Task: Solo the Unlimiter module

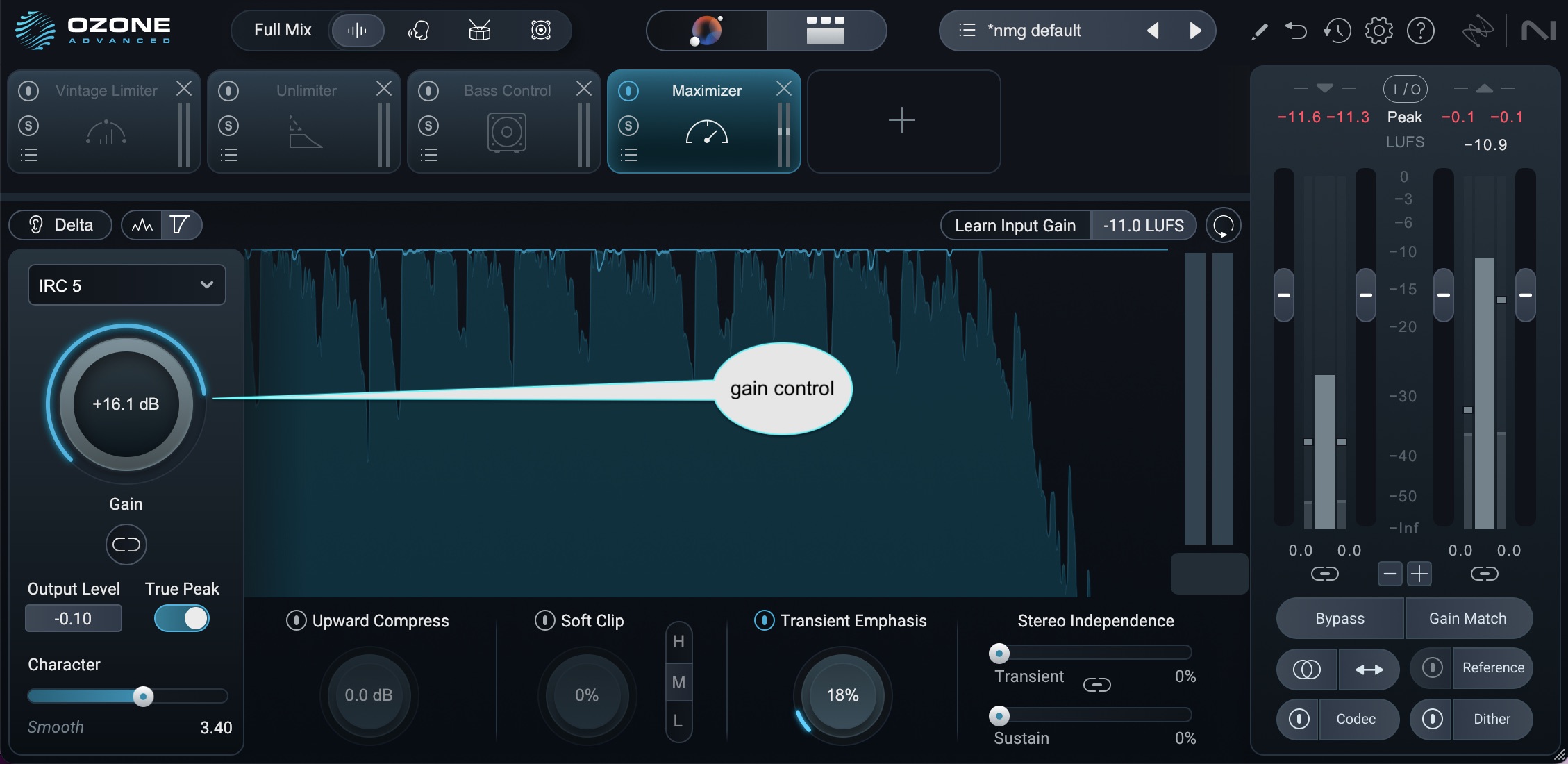Action: coord(228,126)
